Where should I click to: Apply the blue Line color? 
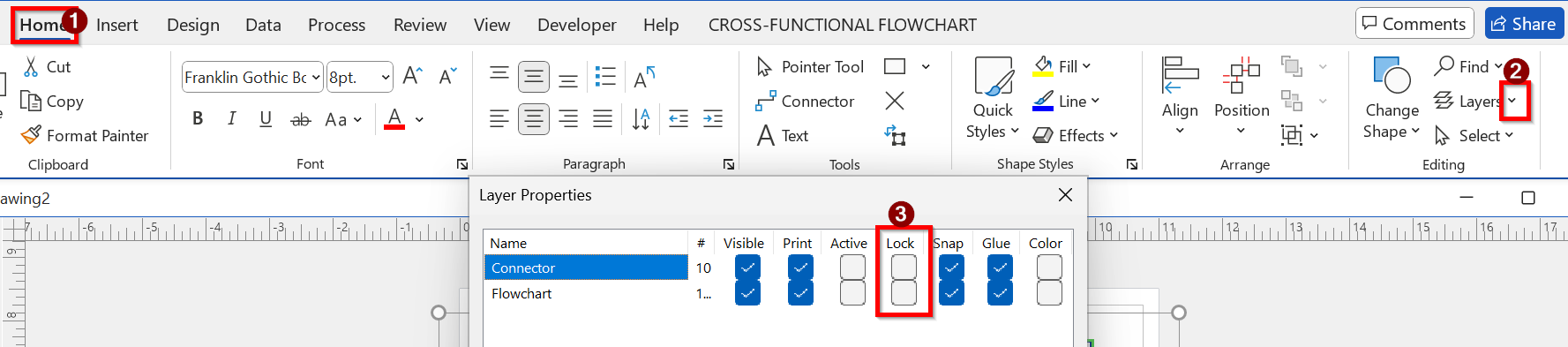point(1043,101)
